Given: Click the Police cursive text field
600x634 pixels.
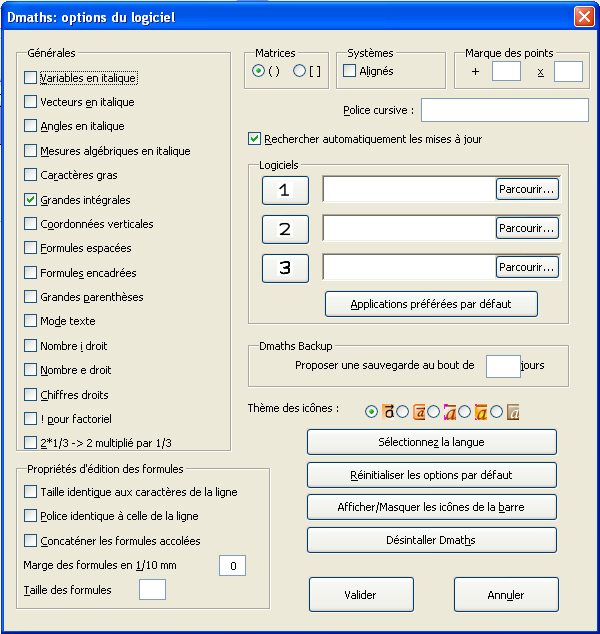Looking at the screenshot, I should 505,110.
